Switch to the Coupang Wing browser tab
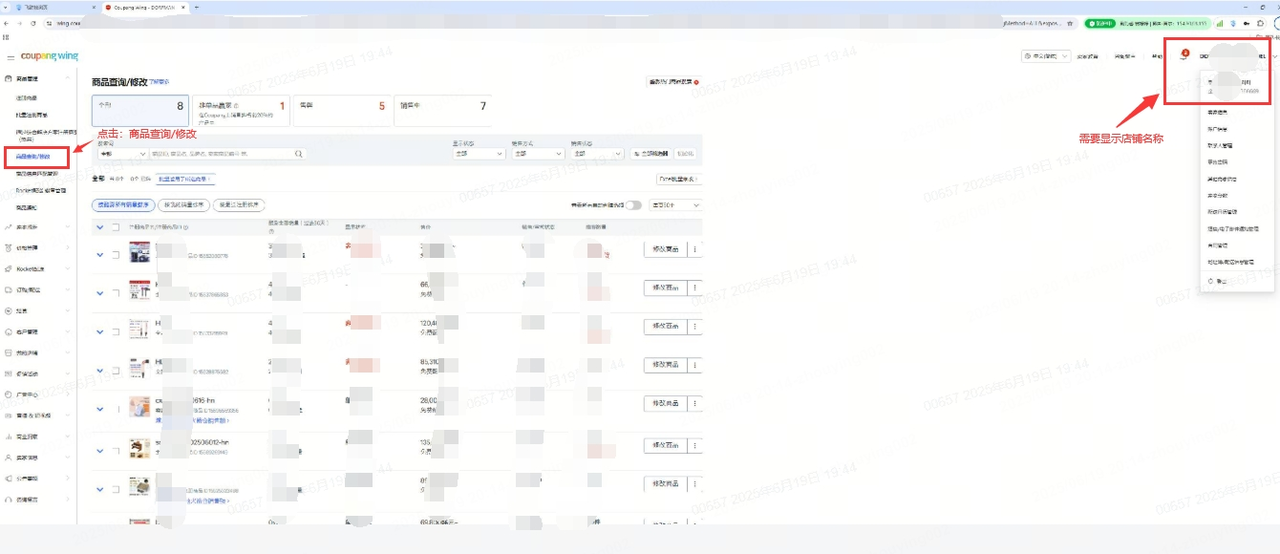 point(145,7)
